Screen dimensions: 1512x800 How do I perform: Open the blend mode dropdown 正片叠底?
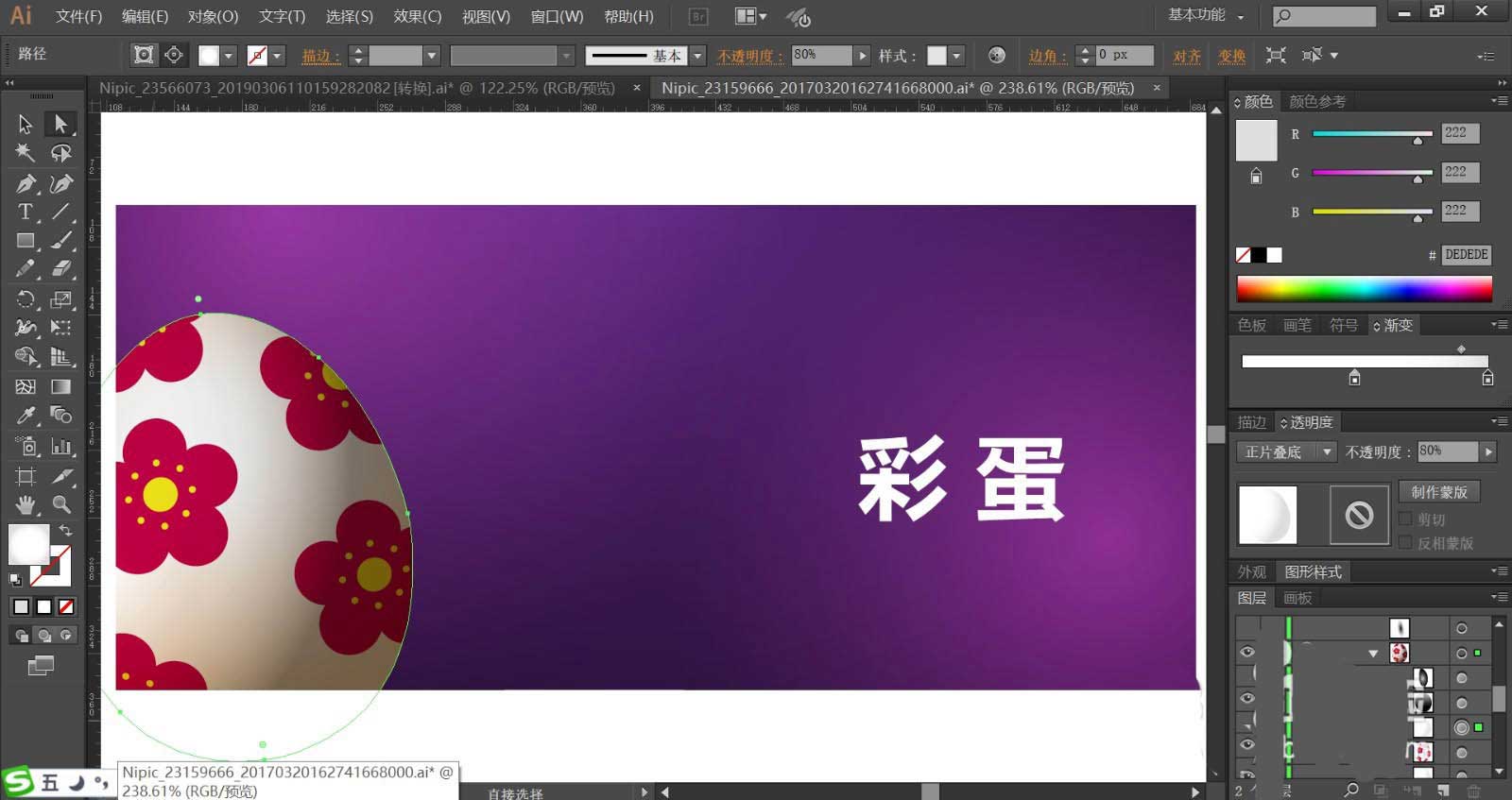coord(1286,451)
